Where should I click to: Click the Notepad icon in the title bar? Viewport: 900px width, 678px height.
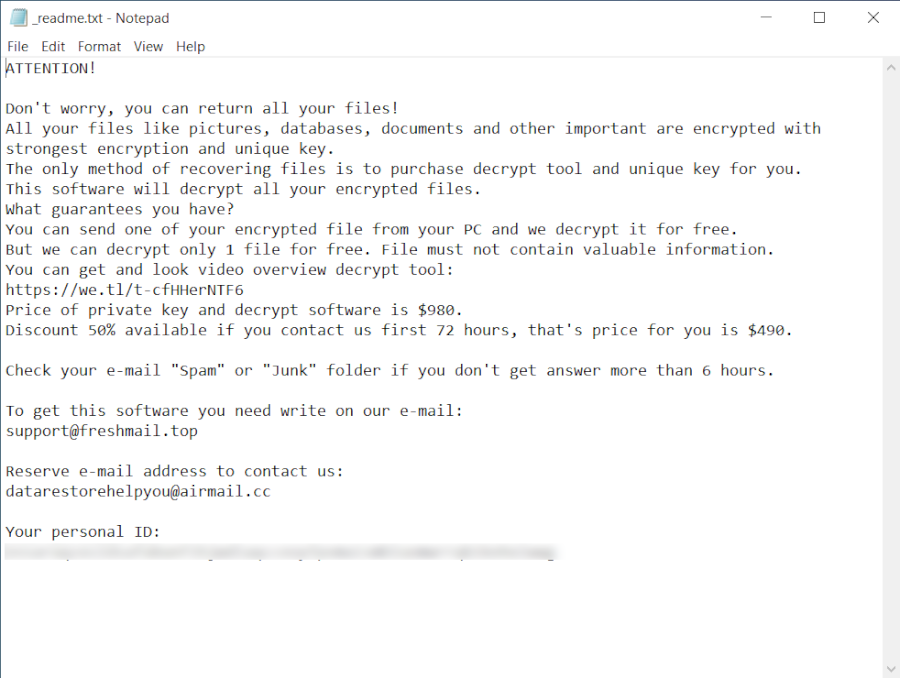[x=18, y=18]
